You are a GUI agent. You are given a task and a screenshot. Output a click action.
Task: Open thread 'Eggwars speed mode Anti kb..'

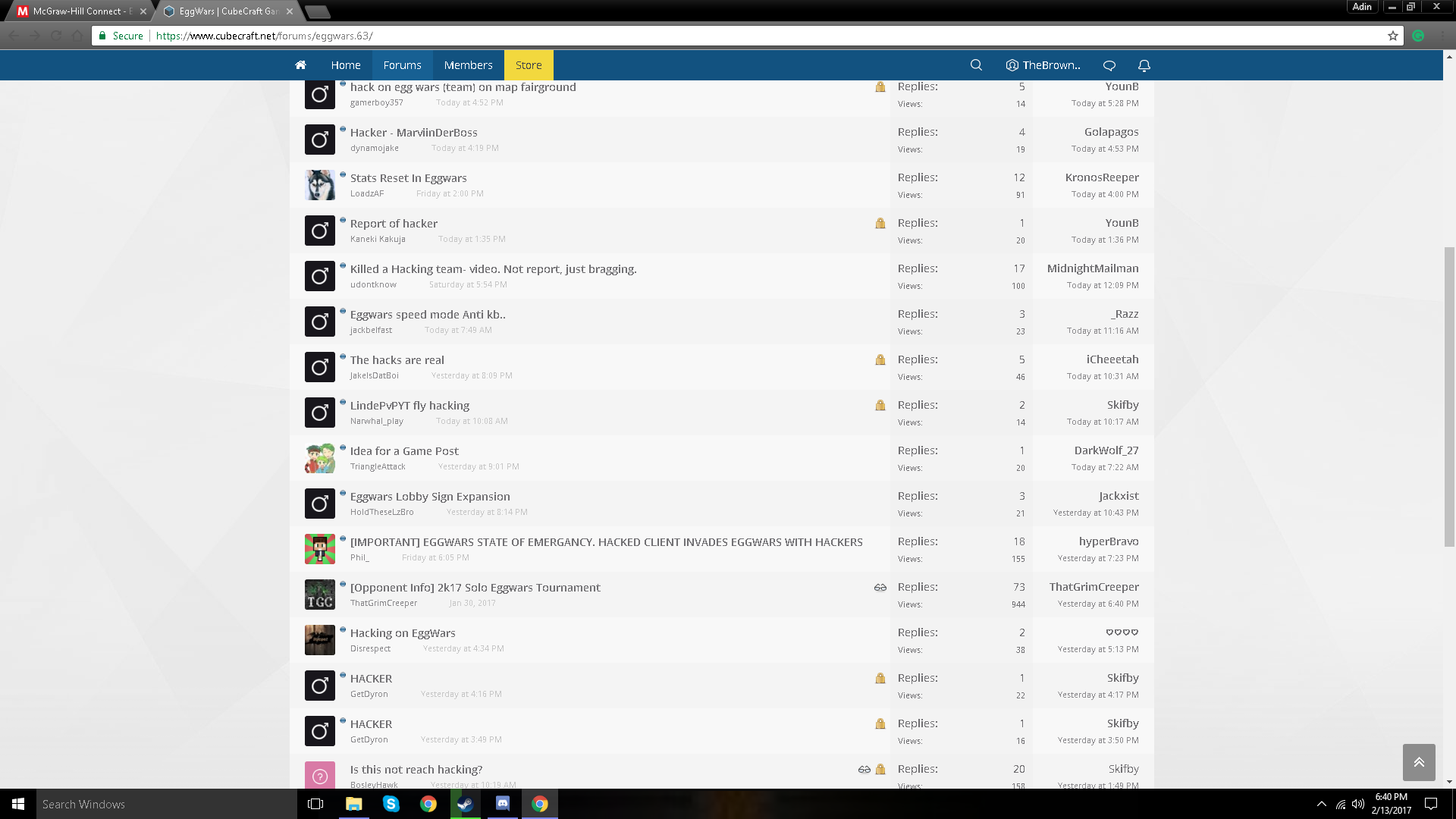[x=428, y=315]
